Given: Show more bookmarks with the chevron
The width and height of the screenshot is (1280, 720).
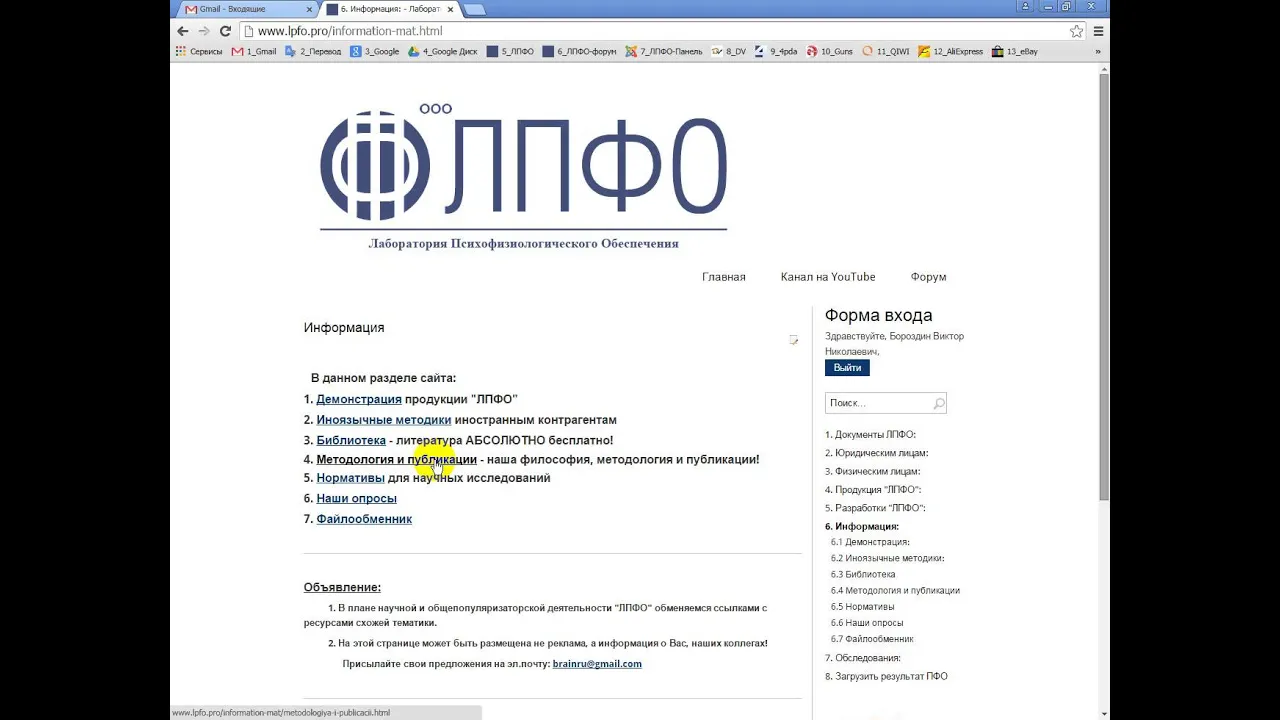Looking at the screenshot, I should (x=1098, y=51).
